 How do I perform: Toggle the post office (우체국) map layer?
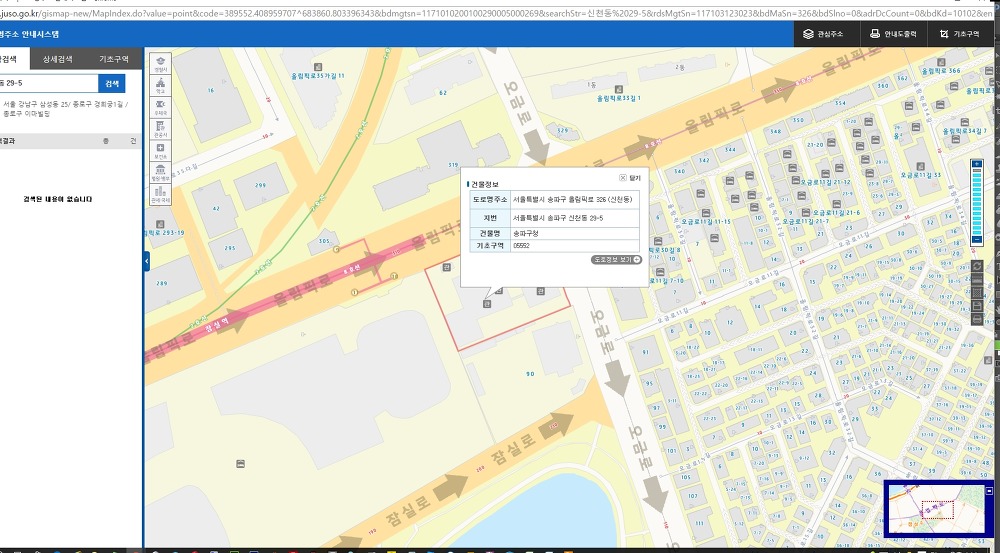(x=160, y=107)
